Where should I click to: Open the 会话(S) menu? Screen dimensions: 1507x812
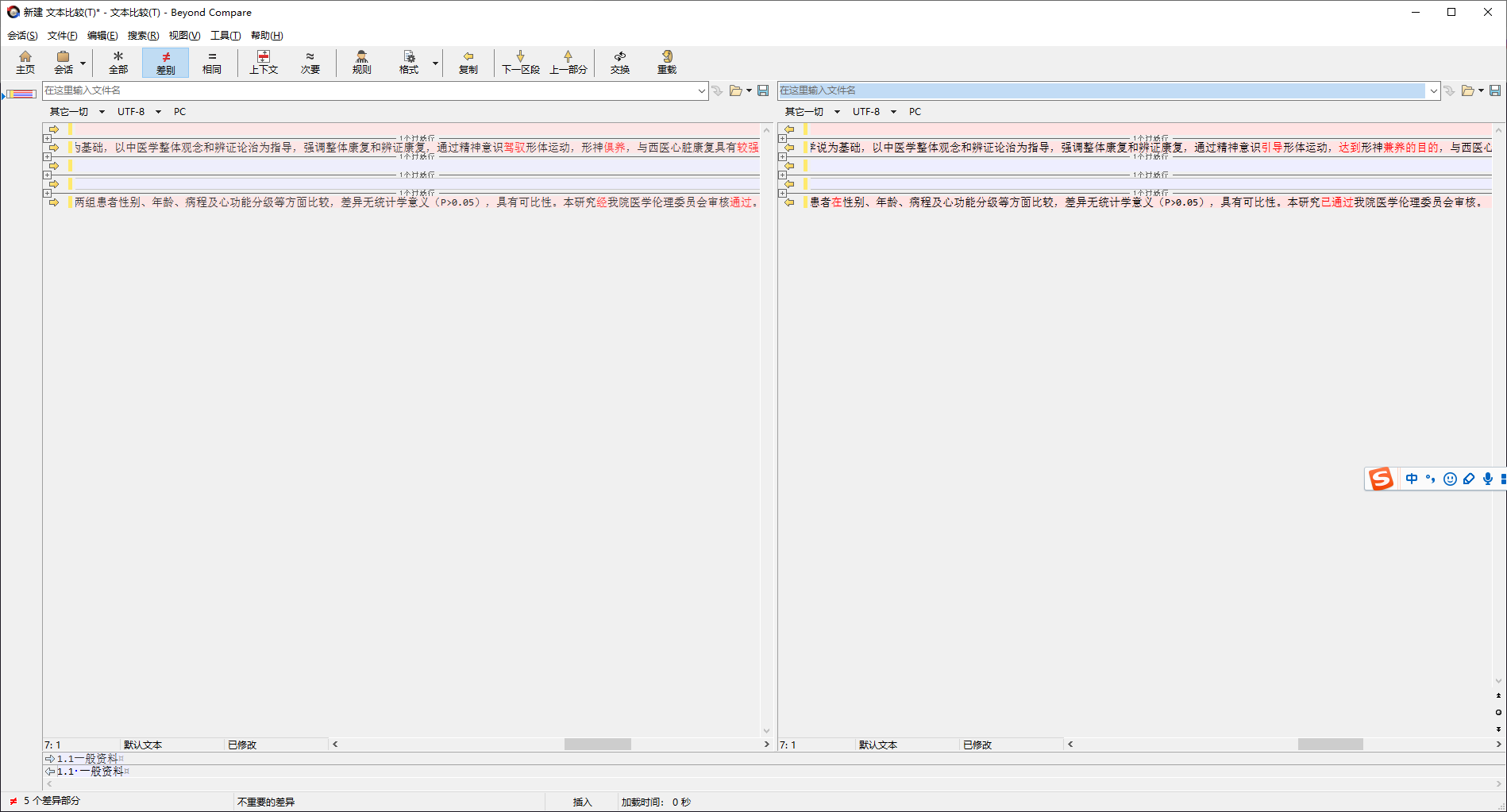(x=22, y=36)
